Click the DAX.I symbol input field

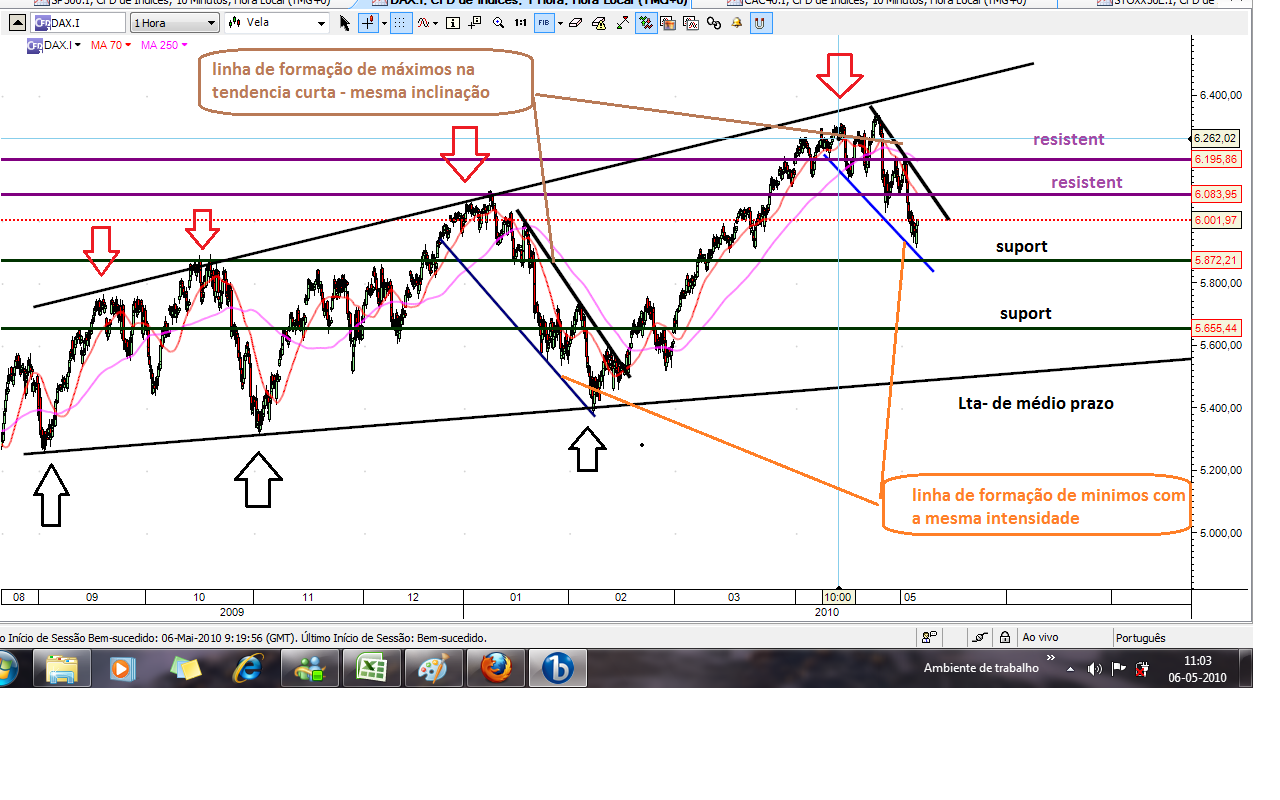[x=78, y=23]
